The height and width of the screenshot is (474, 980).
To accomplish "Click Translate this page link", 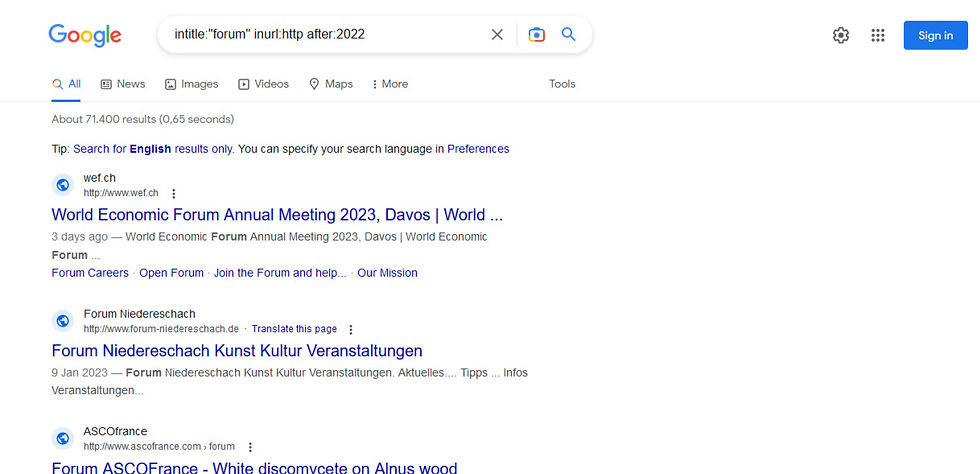I will coord(294,329).
